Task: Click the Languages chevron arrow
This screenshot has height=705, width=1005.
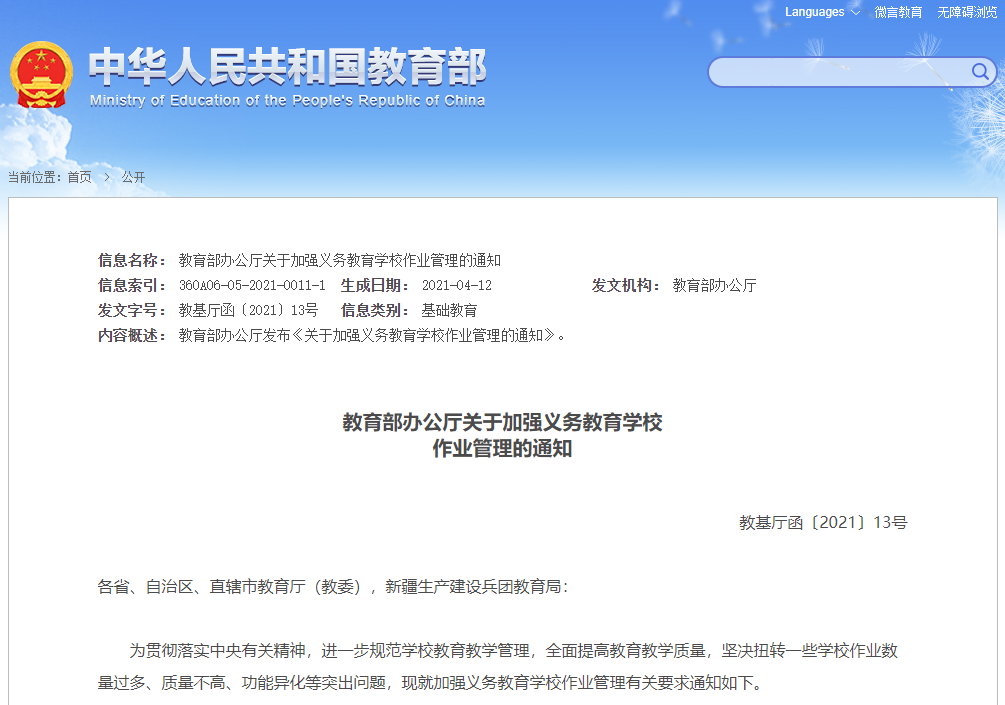Action: (x=854, y=12)
